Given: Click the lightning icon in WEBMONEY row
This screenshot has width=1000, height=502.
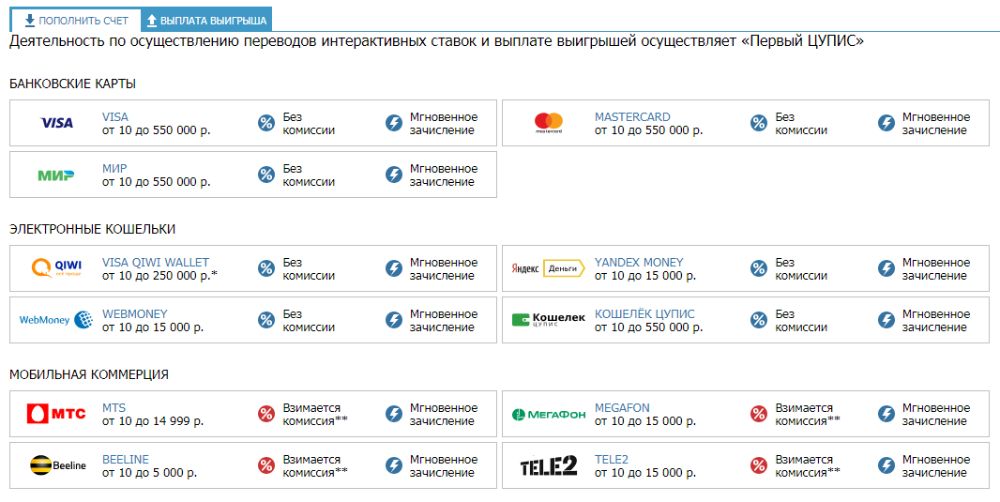Looking at the screenshot, I should (x=394, y=320).
